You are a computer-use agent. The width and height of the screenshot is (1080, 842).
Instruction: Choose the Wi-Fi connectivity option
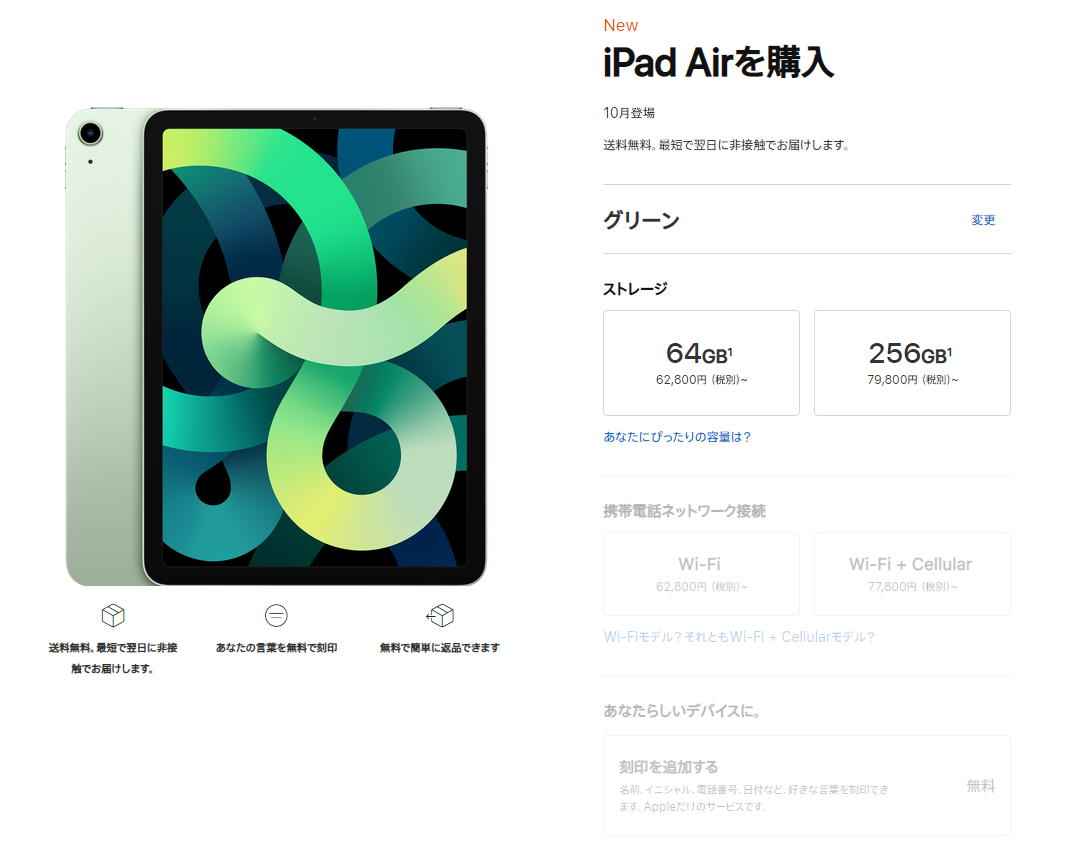click(701, 574)
